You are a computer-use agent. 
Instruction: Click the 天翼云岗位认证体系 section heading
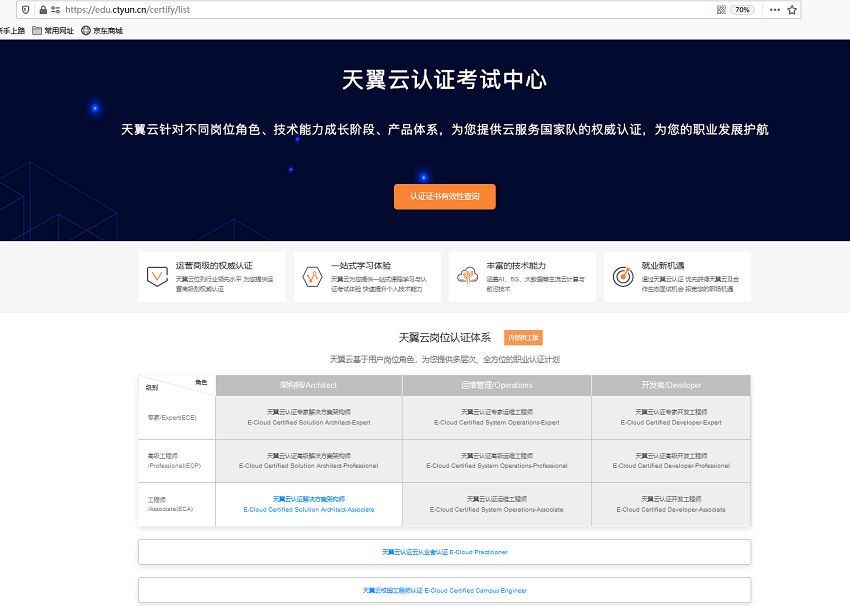click(445, 338)
